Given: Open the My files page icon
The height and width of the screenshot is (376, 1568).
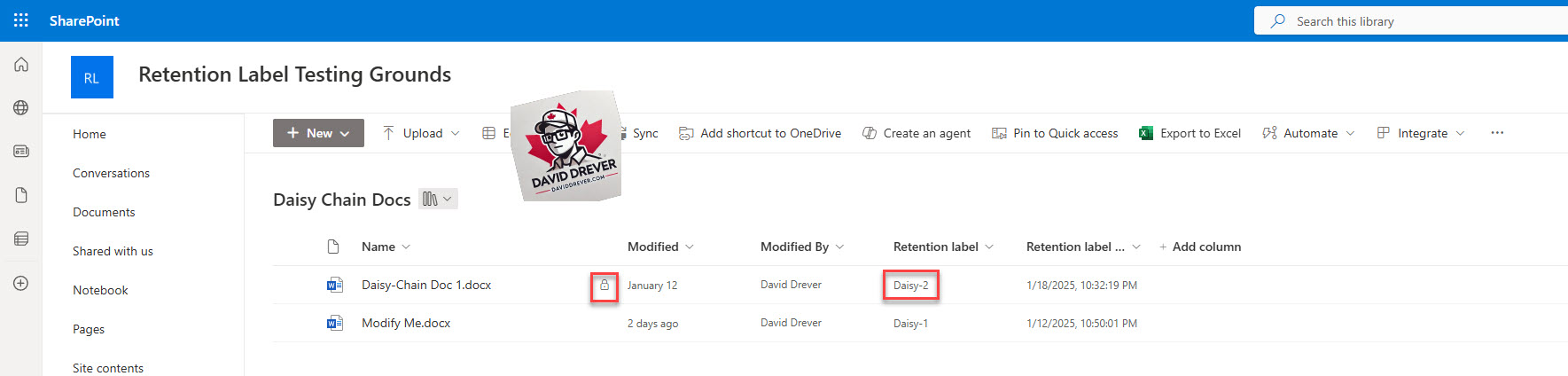Looking at the screenshot, I should coord(21,195).
